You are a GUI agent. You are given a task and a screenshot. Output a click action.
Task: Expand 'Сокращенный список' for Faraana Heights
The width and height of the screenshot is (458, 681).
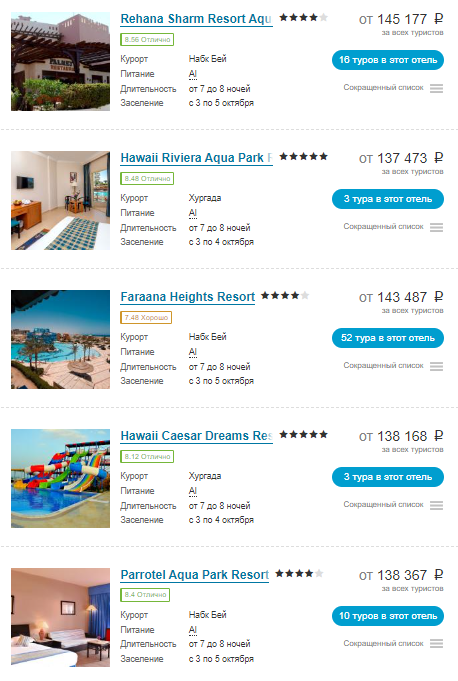point(383,366)
